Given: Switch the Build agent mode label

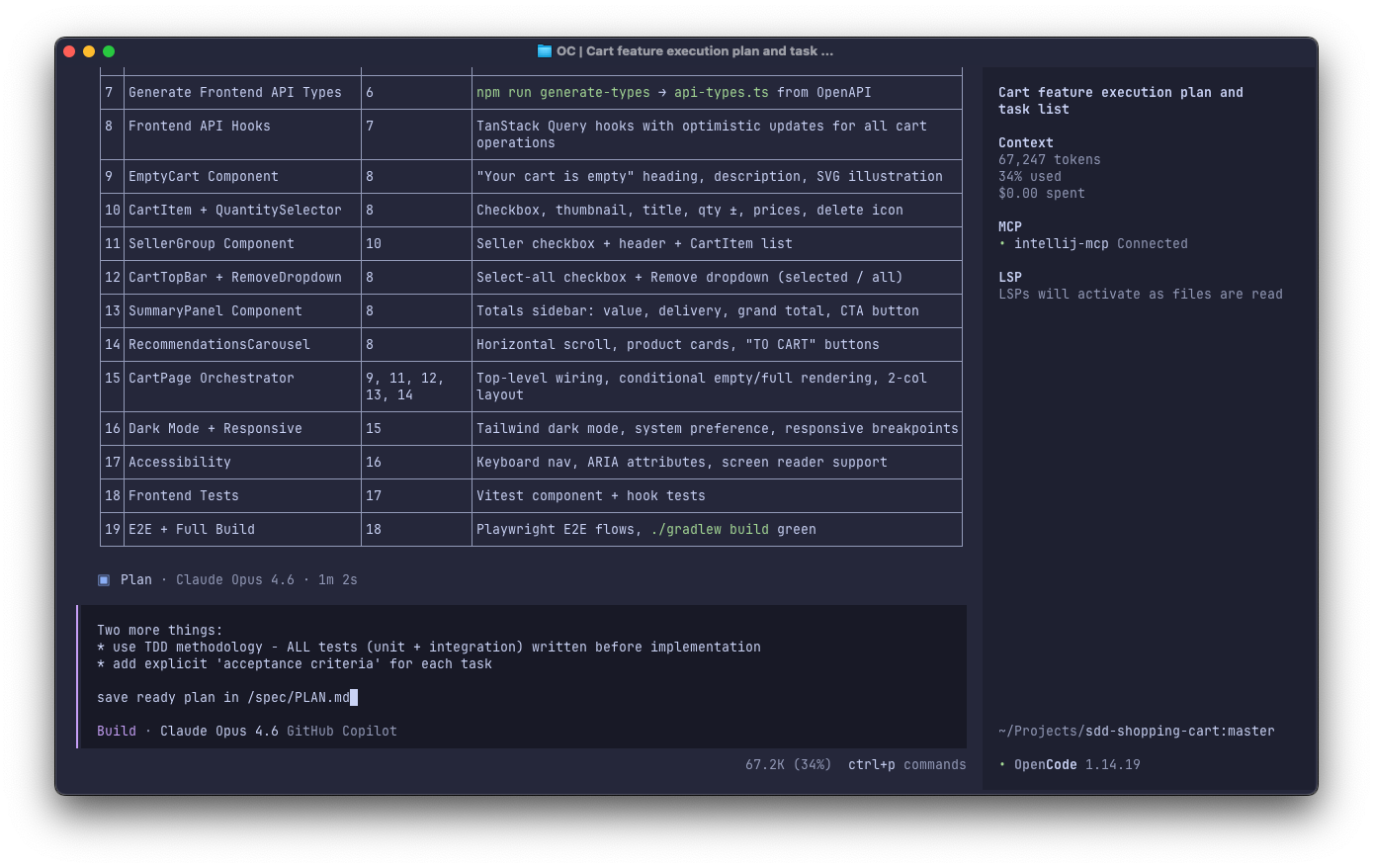Looking at the screenshot, I should [x=117, y=732].
